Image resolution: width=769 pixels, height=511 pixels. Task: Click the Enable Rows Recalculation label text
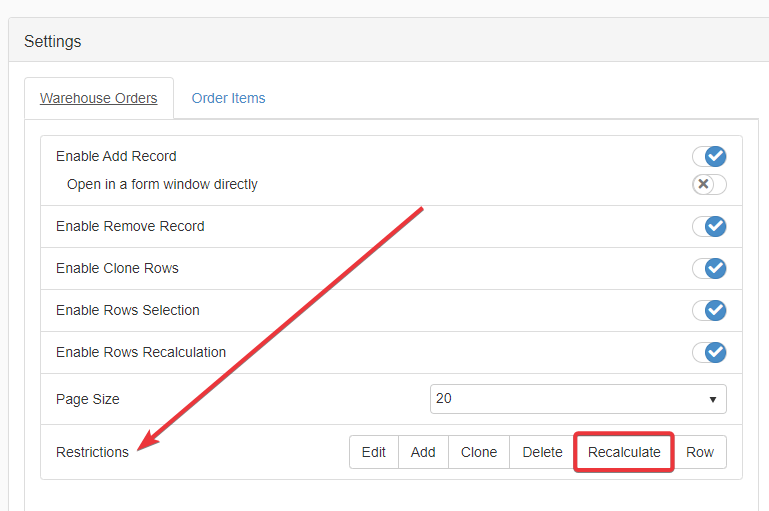[x=141, y=352]
